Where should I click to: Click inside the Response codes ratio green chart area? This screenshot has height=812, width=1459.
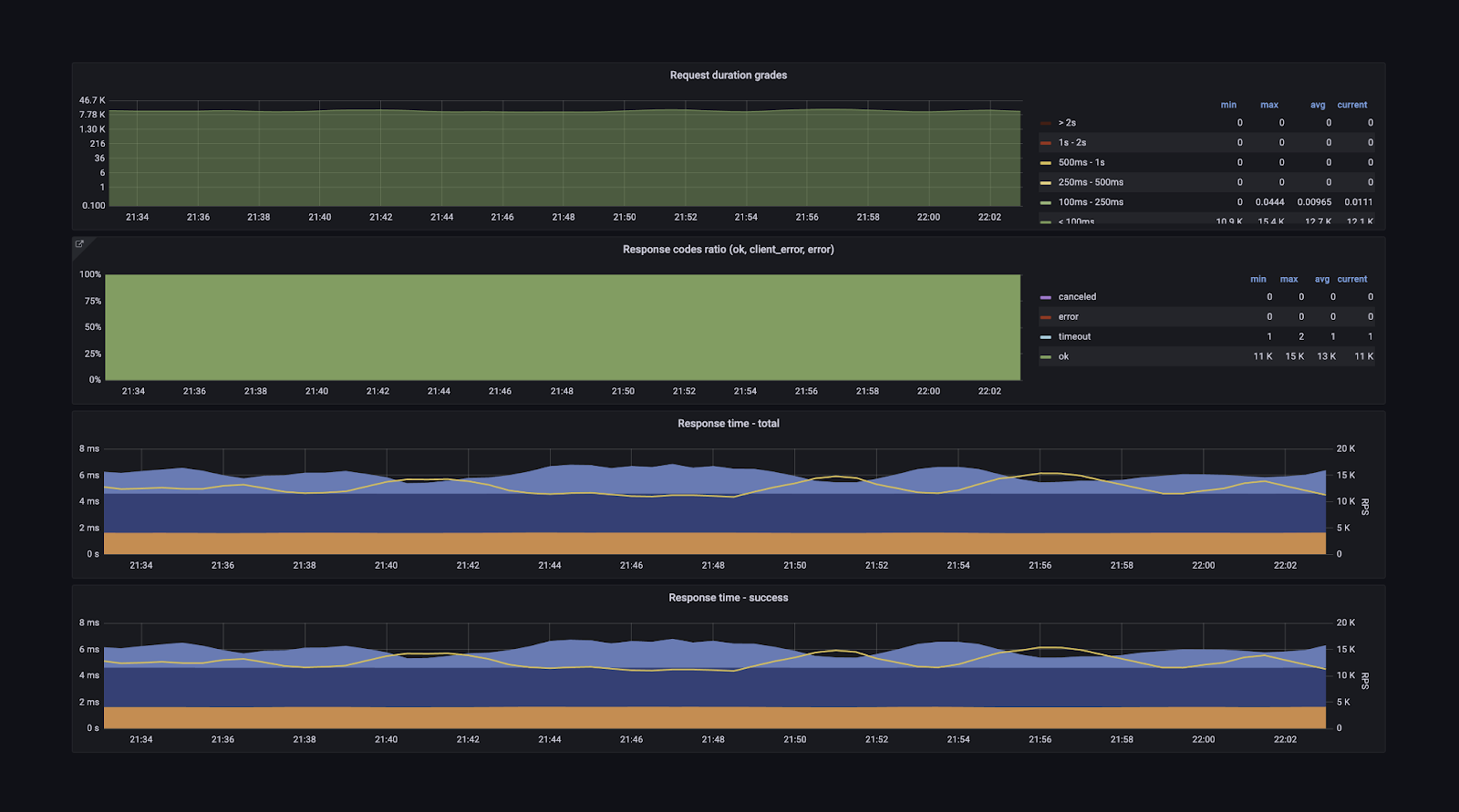point(563,327)
